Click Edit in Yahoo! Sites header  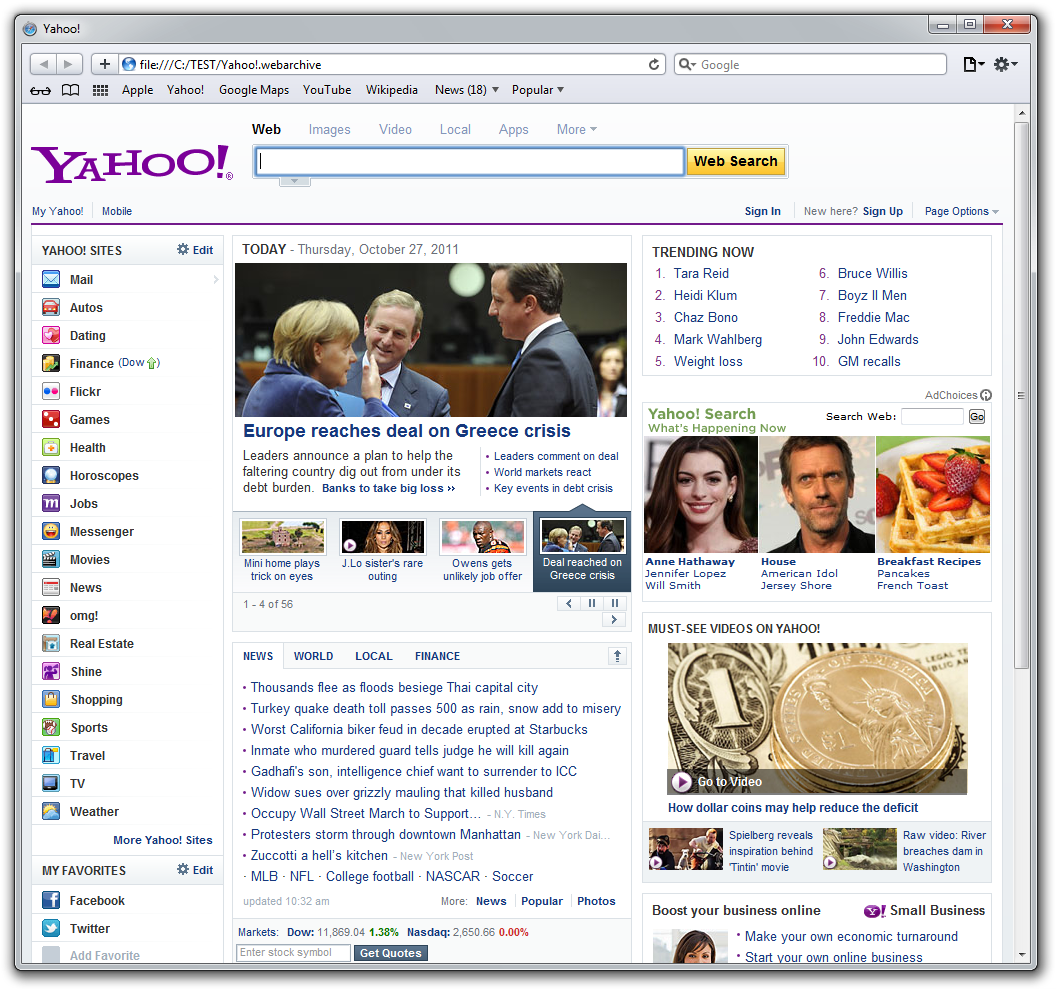(x=195, y=250)
